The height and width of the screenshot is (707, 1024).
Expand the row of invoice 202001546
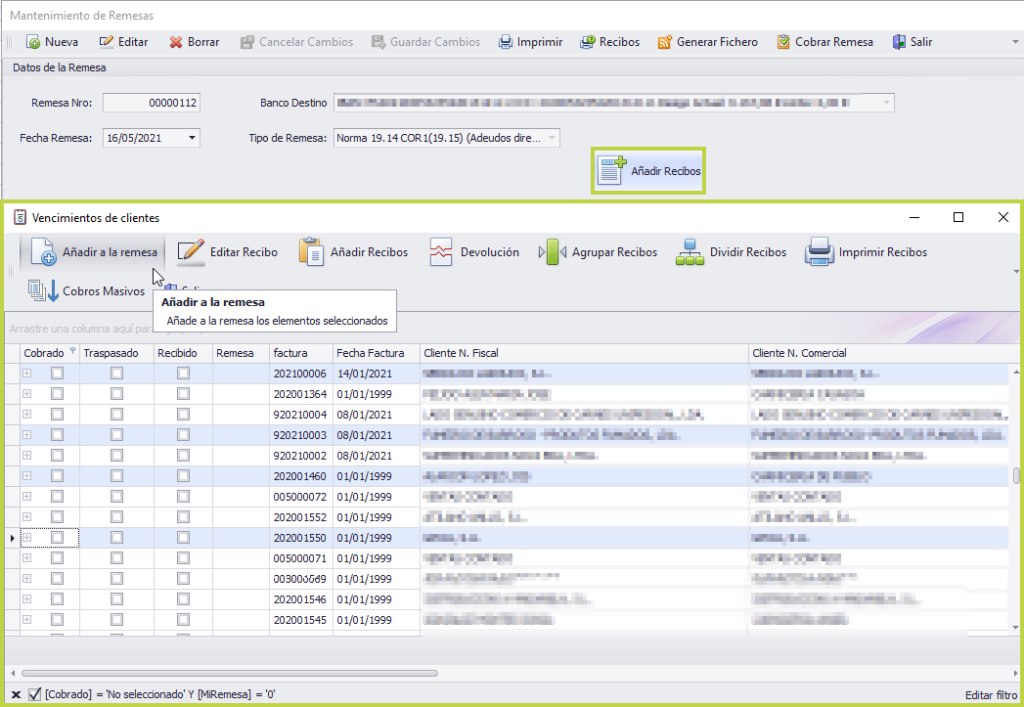coord(27,599)
